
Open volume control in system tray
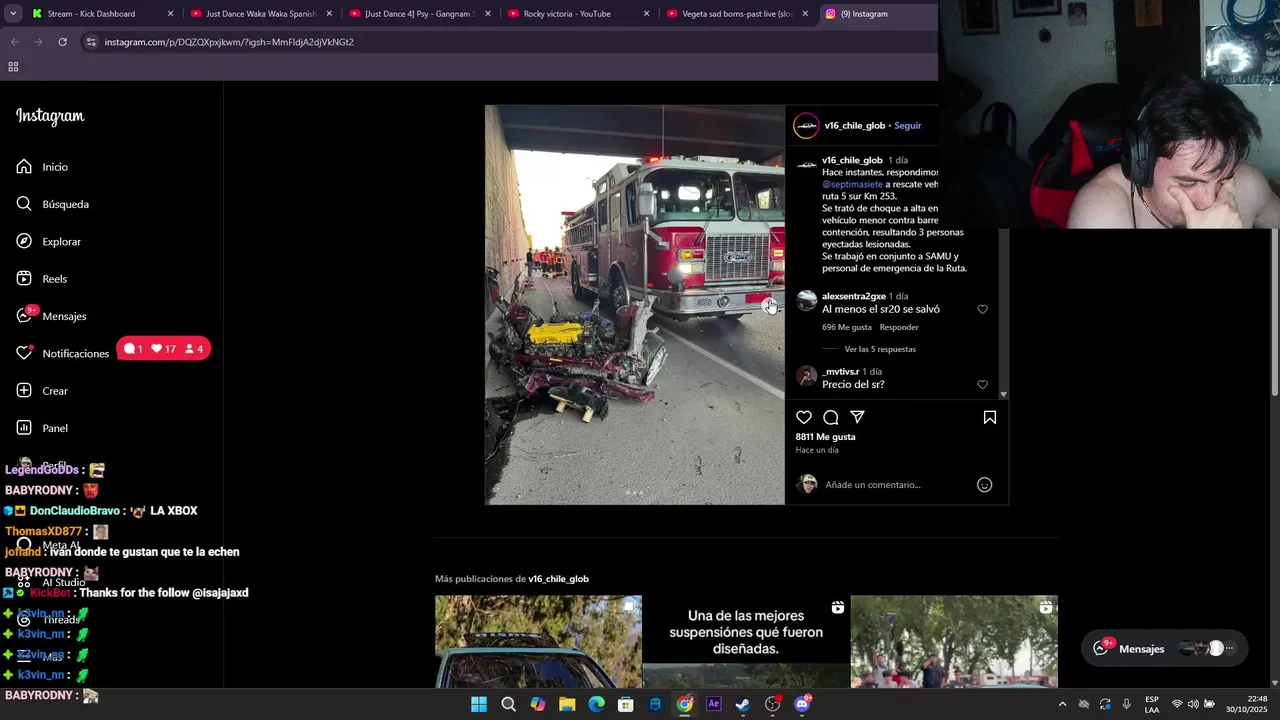pos(1193,704)
